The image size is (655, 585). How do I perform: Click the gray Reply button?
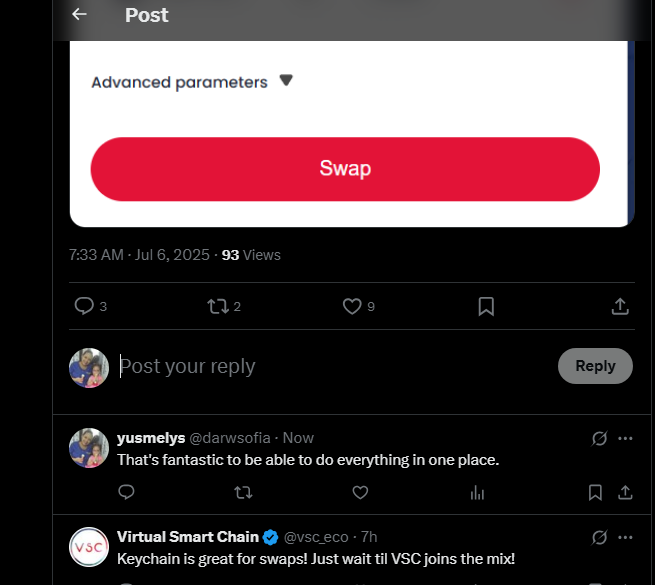(x=595, y=366)
